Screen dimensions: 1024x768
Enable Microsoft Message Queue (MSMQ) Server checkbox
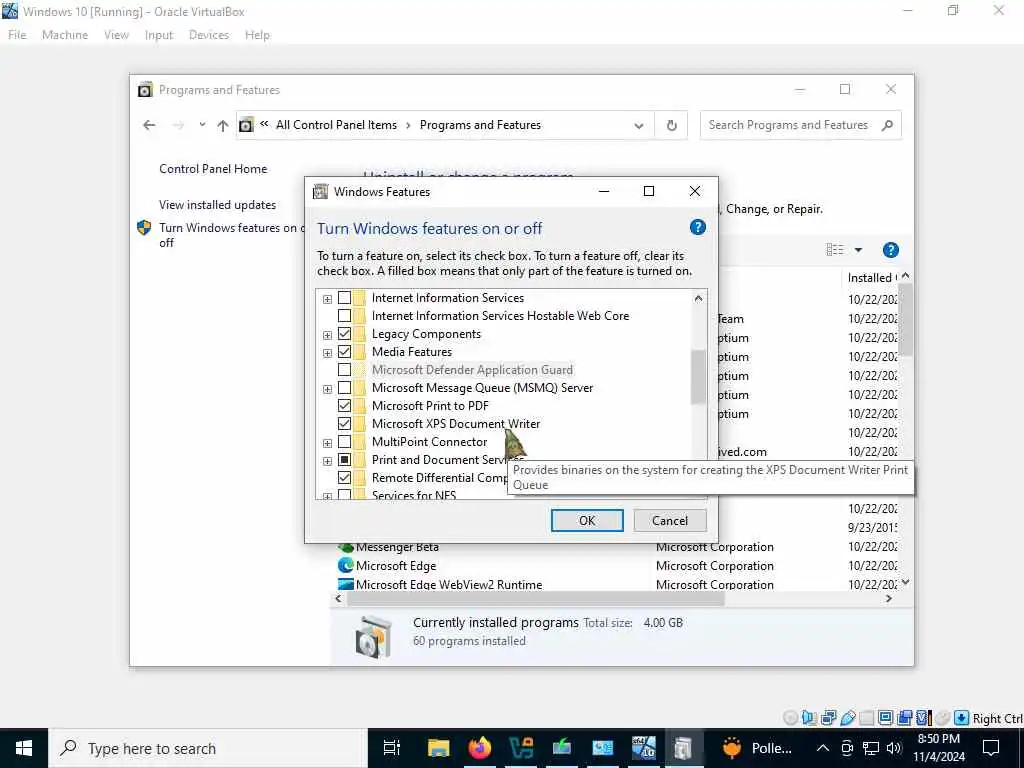[344, 388]
